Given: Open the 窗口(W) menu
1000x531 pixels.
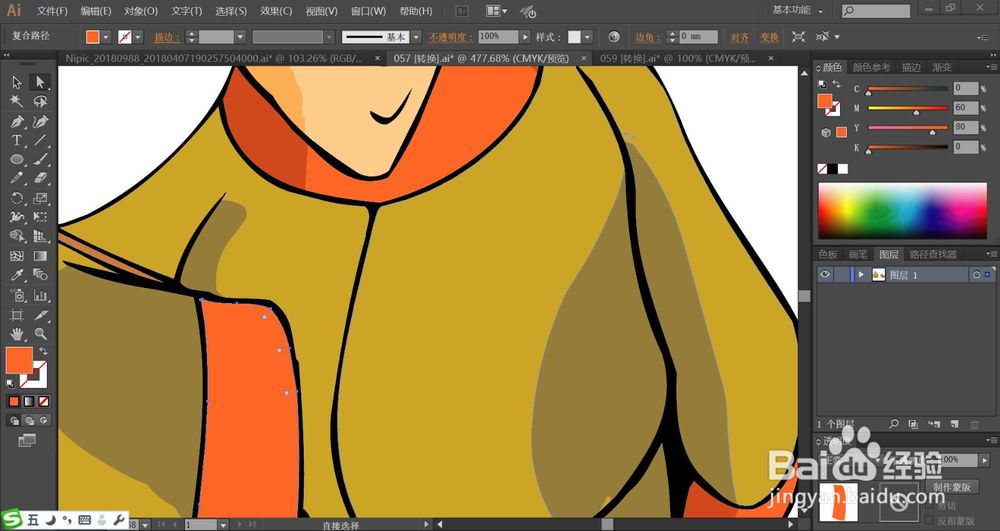Looking at the screenshot, I should tap(369, 11).
